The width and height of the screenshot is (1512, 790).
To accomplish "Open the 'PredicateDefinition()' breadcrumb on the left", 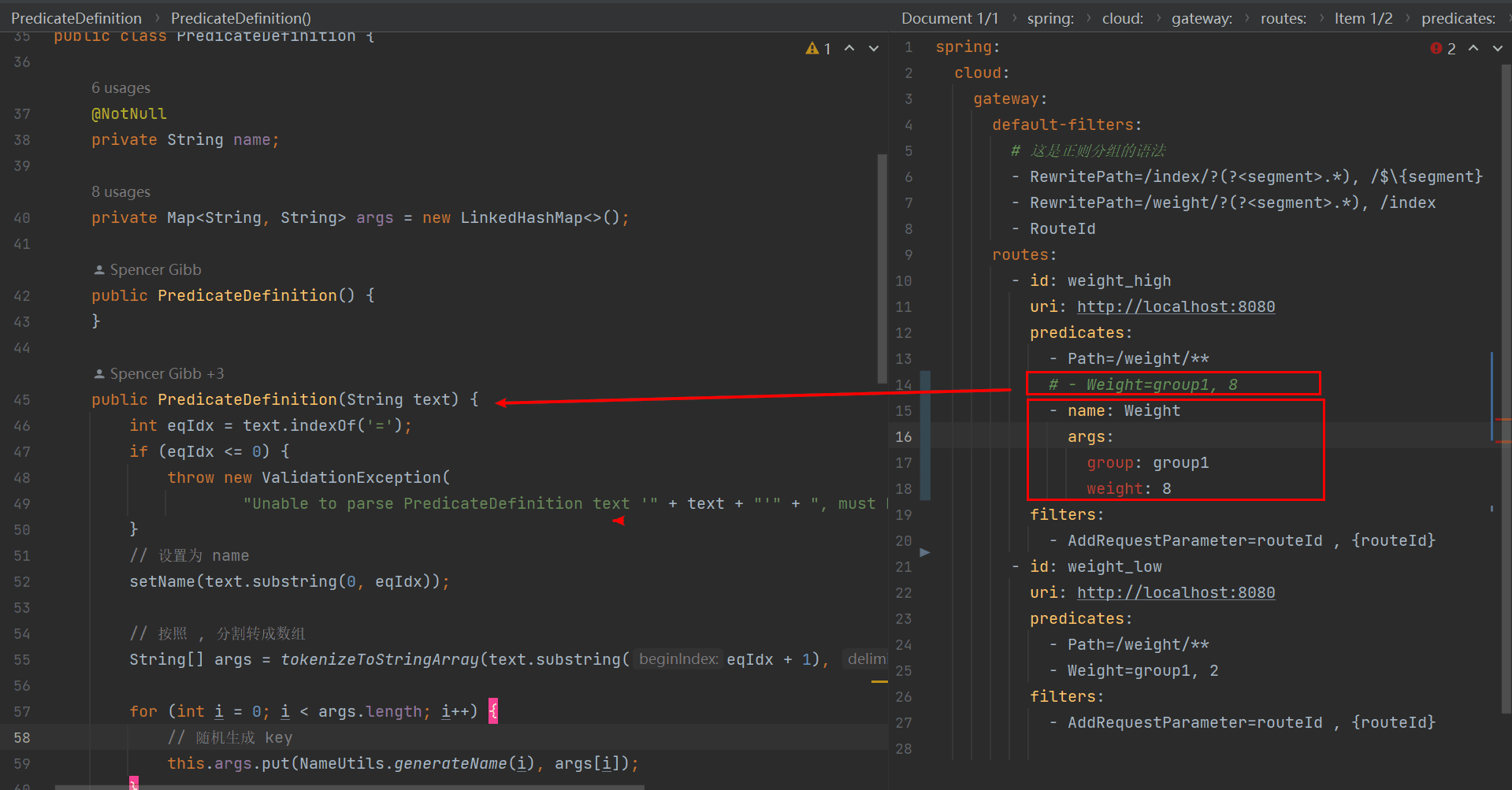I will pyautogui.click(x=240, y=18).
